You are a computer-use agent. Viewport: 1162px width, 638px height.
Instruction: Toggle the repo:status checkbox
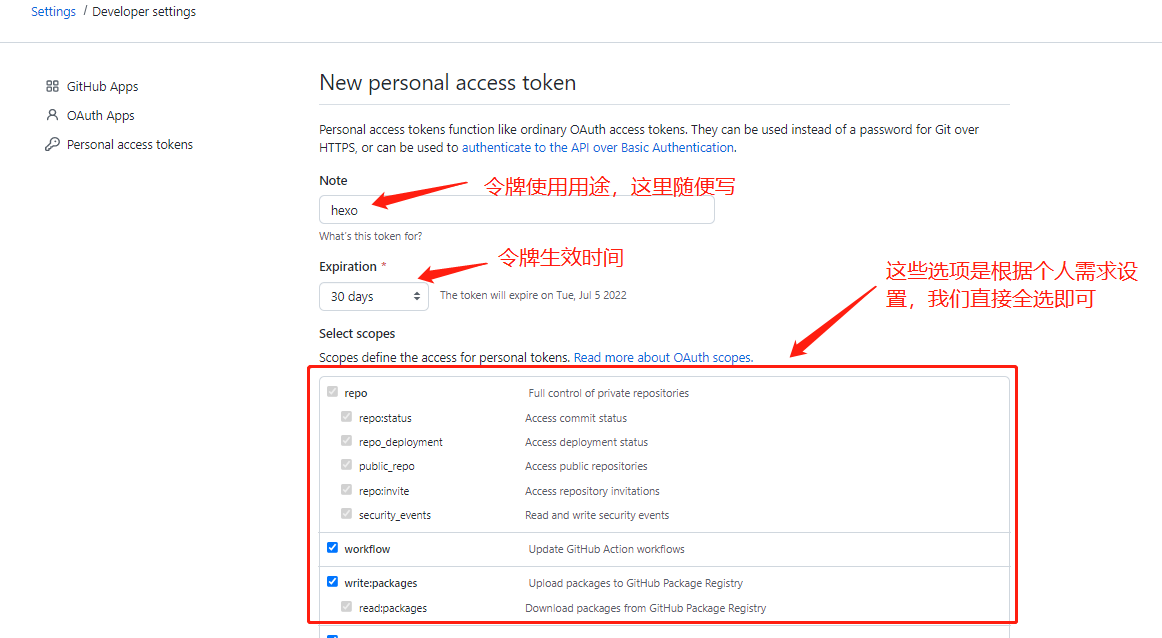(346, 416)
